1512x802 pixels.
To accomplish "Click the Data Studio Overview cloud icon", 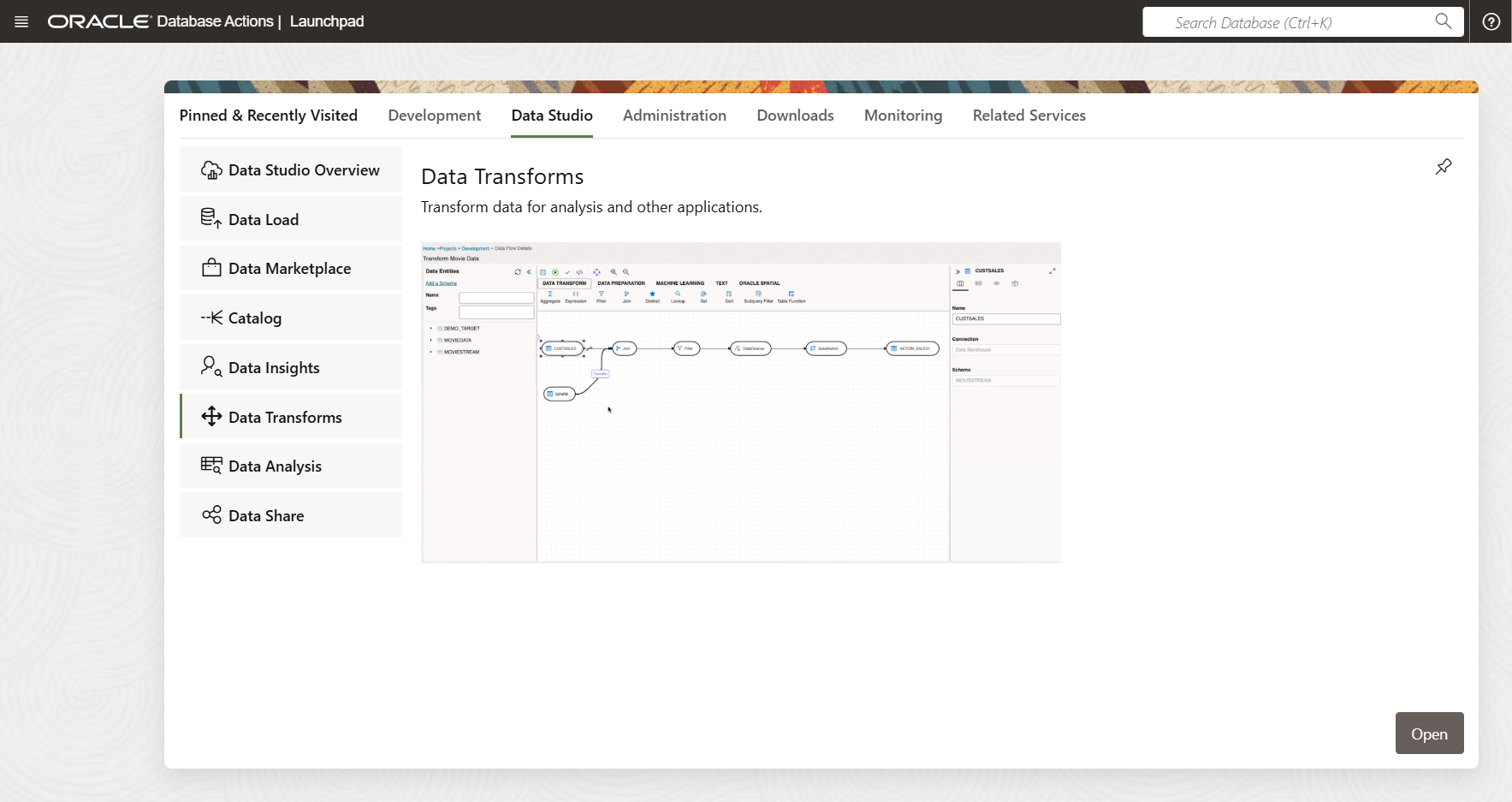I will 211,169.
